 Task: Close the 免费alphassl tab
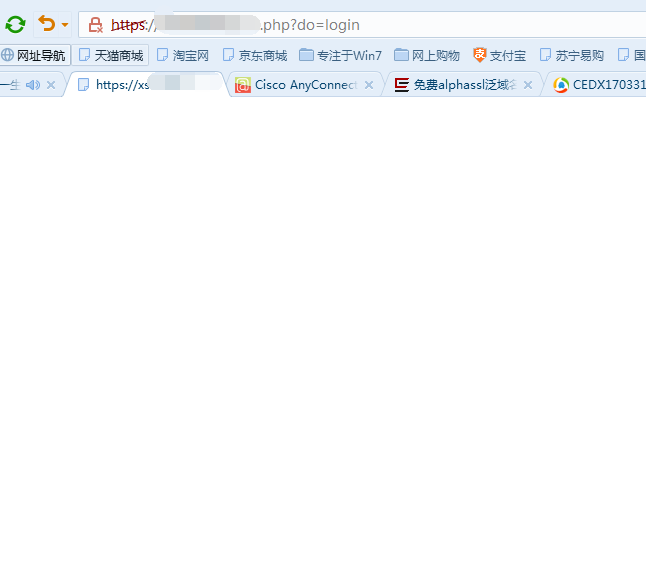tap(528, 85)
